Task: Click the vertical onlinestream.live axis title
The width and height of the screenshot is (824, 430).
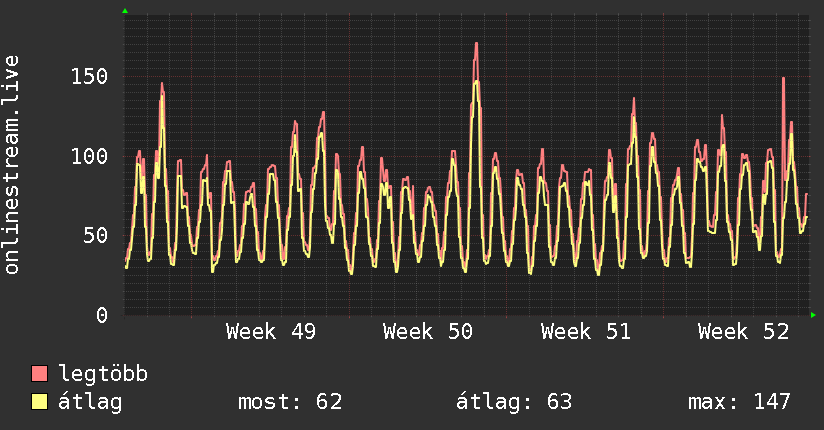Action: click(12, 165)
